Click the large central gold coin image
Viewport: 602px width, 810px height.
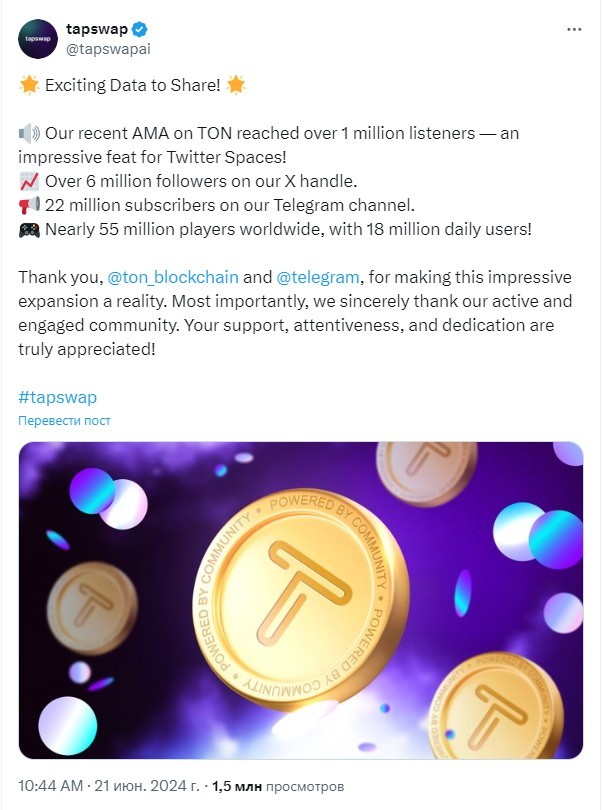301,598
